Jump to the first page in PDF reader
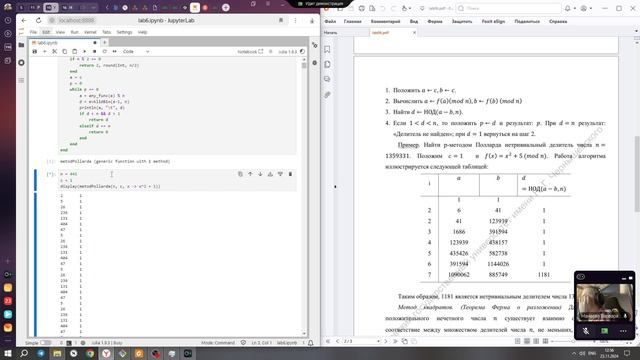 [x=328, y=341]
